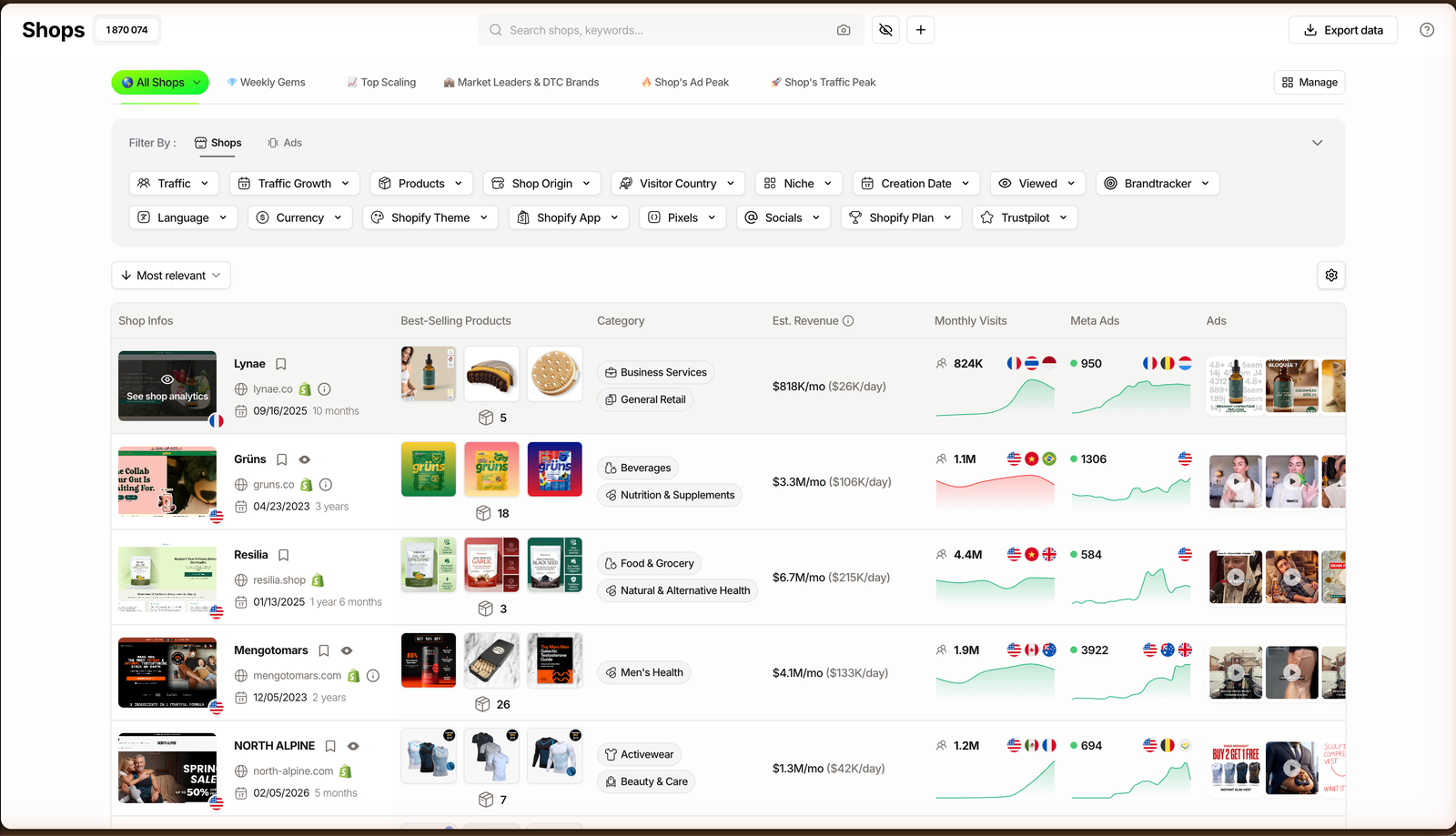The image size is (1456, 836).
Task: Click the Manage button
Action: [x=1309, y=82]
